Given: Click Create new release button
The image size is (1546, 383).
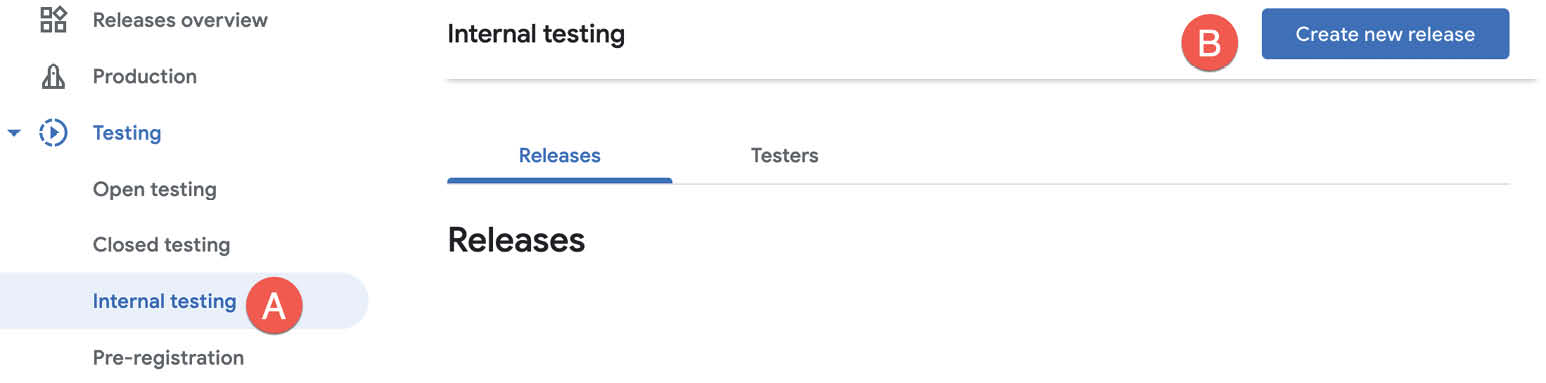Looking at the screenshot, I should click(1385, 34).
